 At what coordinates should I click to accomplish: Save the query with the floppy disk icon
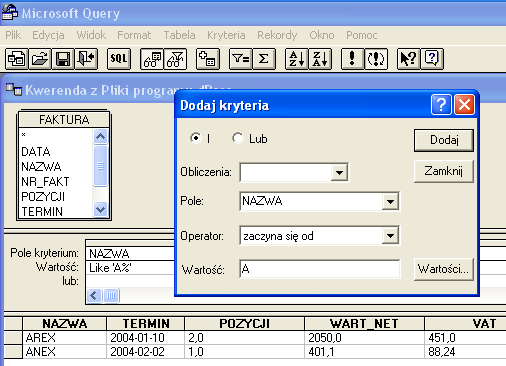click(x=63, y=59)
